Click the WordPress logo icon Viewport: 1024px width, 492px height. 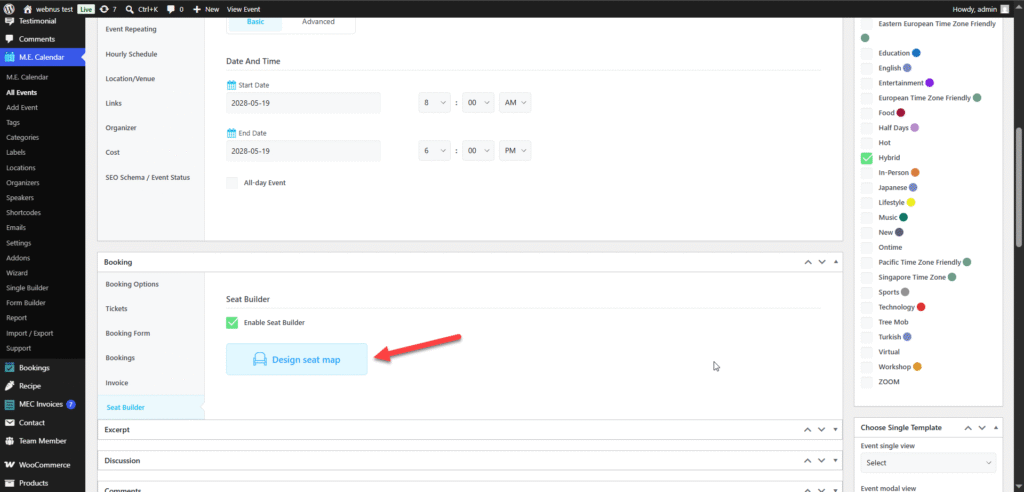(x=10, y=9)
